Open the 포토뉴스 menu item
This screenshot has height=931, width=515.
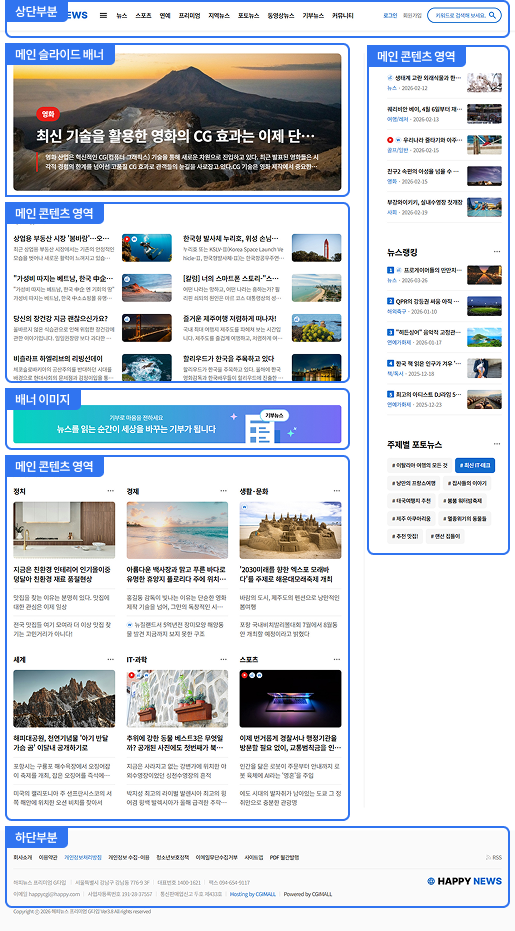tap(248, 15)
